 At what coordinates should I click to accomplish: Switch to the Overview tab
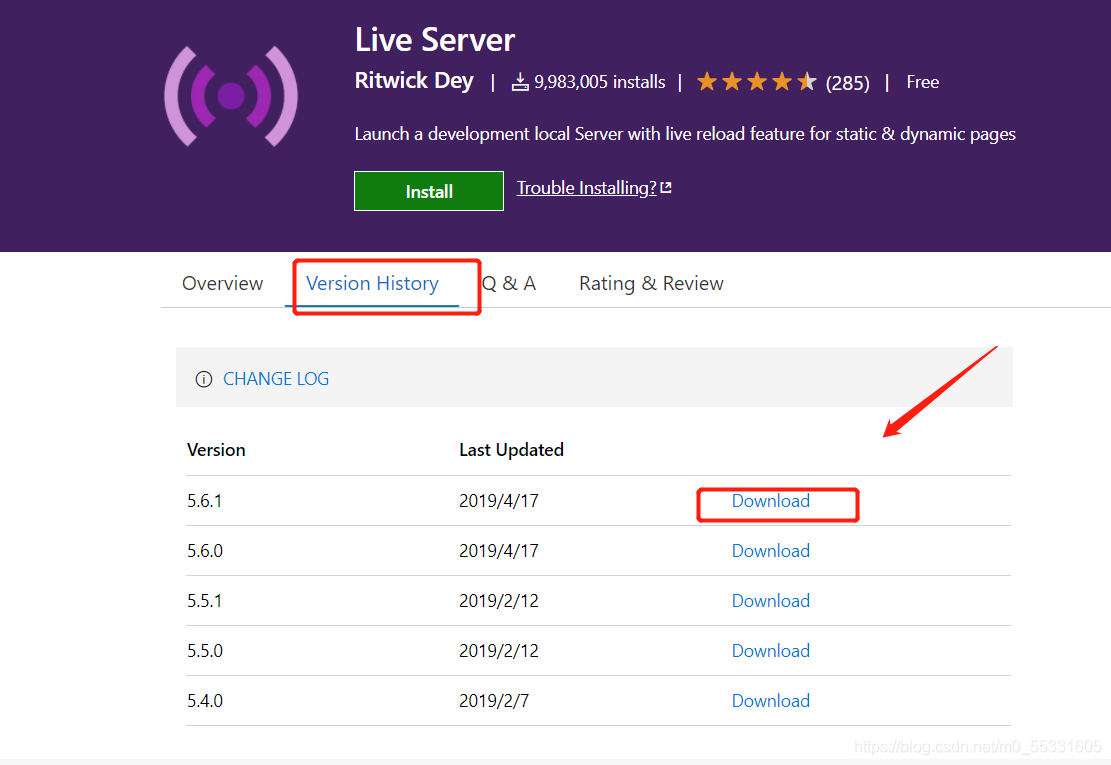[222, 283]
